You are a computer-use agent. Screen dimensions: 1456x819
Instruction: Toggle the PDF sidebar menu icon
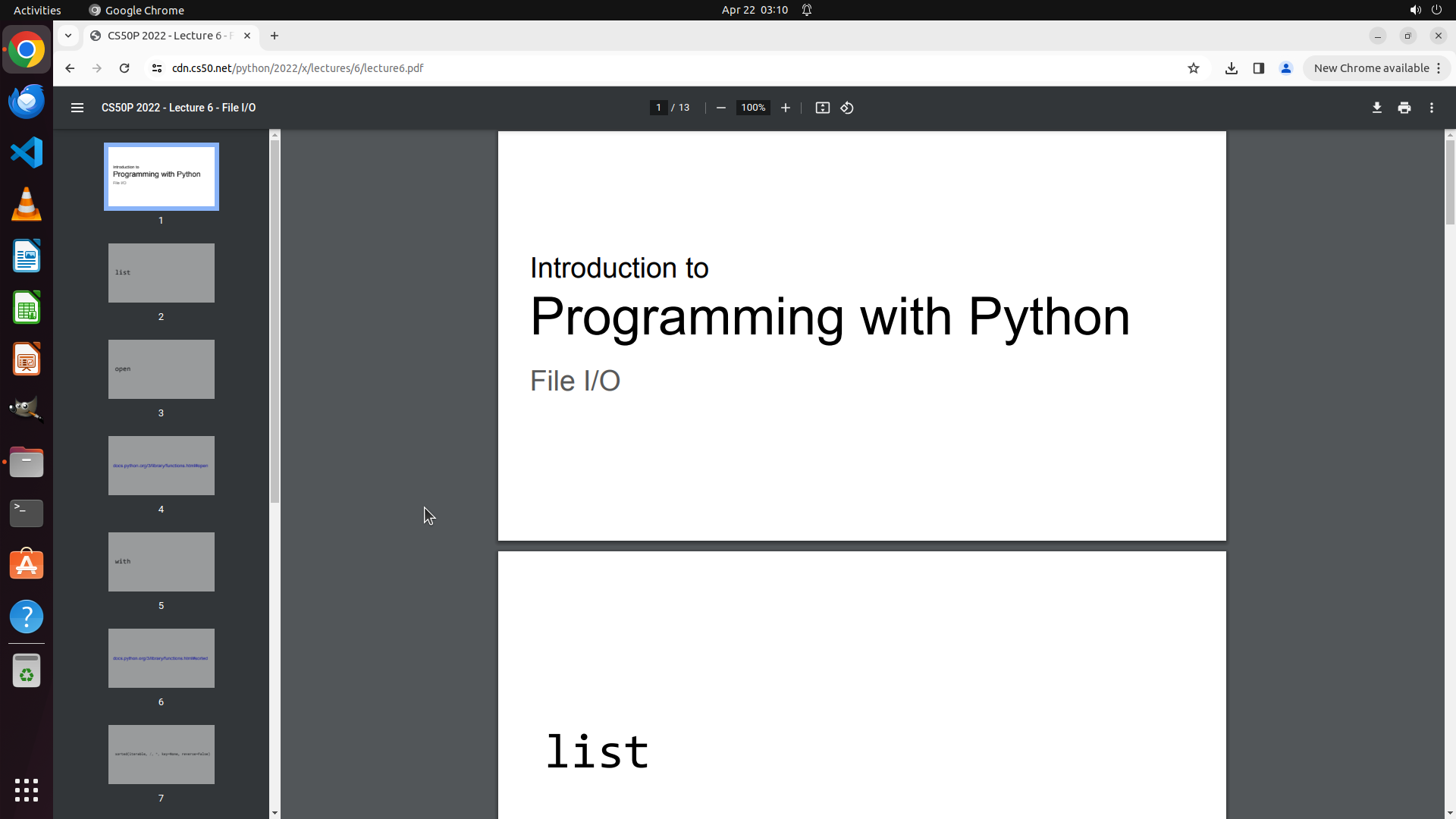77,108
